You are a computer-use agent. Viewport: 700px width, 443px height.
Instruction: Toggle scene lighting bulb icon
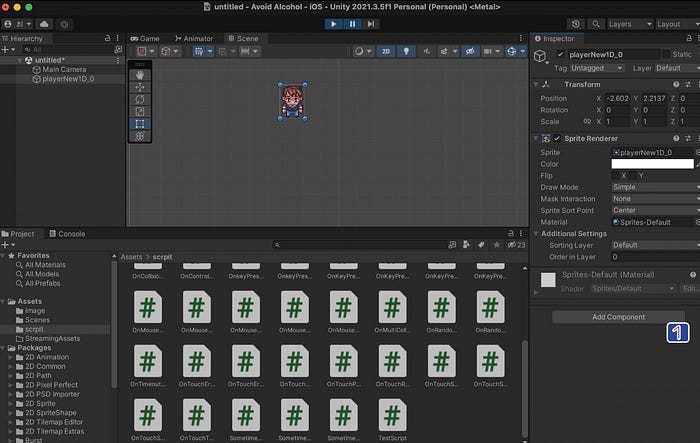point(406,51)
